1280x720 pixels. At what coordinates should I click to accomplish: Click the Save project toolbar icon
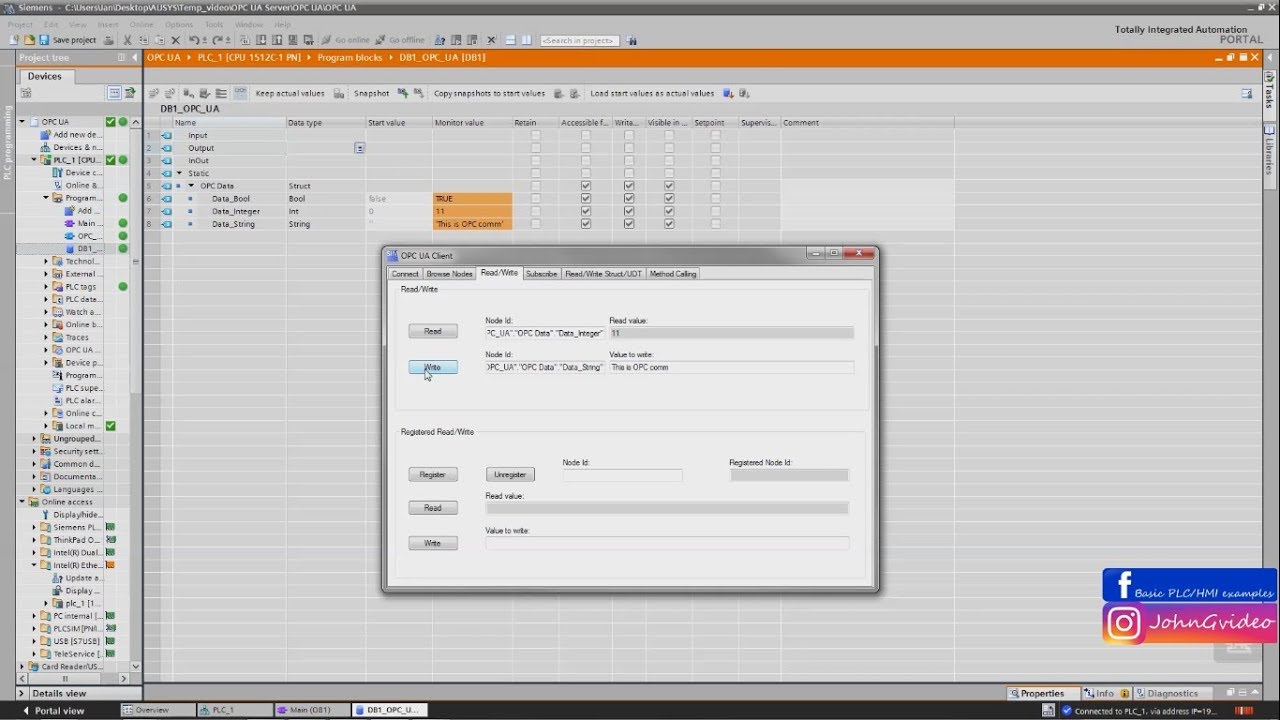[46, 40]
